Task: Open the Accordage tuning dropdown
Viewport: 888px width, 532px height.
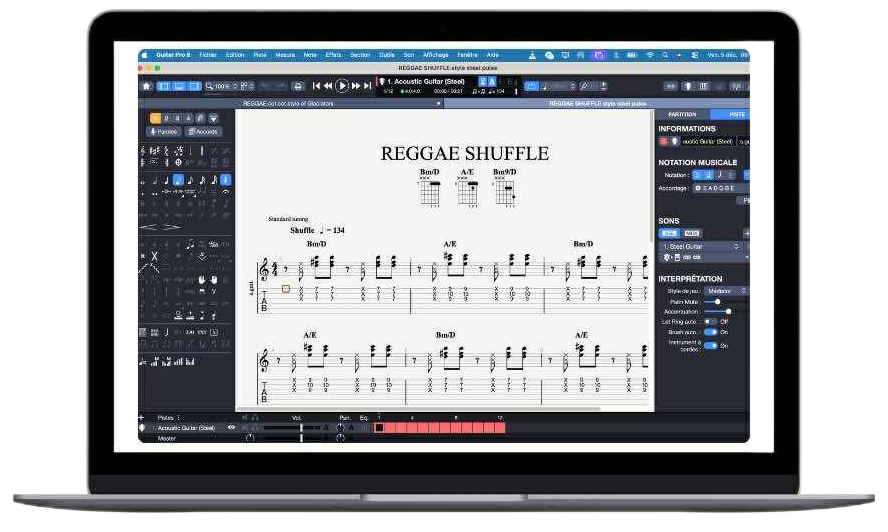Action: coord(721,188)
